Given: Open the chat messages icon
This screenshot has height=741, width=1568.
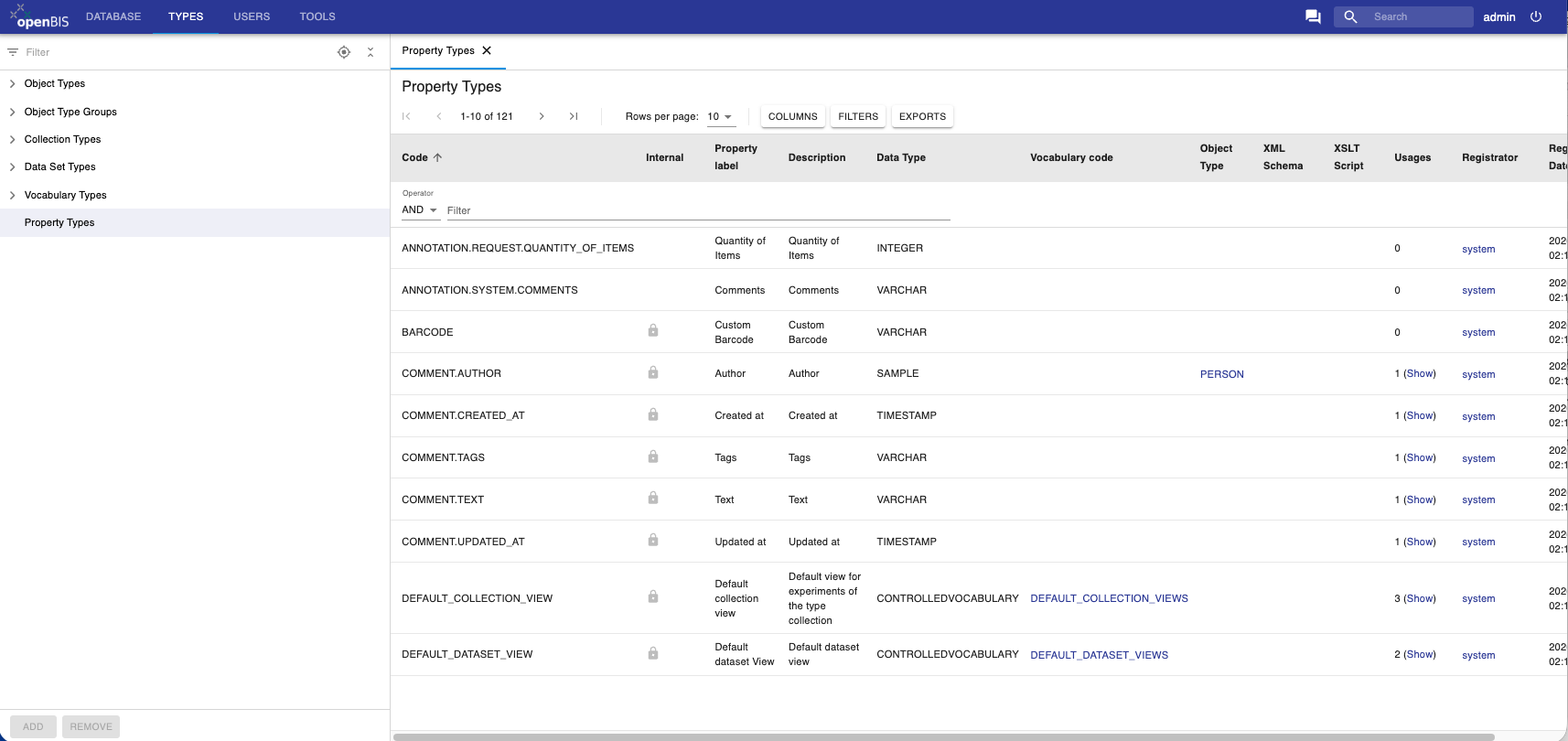Looking at the screenshot, I should (1313, 16).
